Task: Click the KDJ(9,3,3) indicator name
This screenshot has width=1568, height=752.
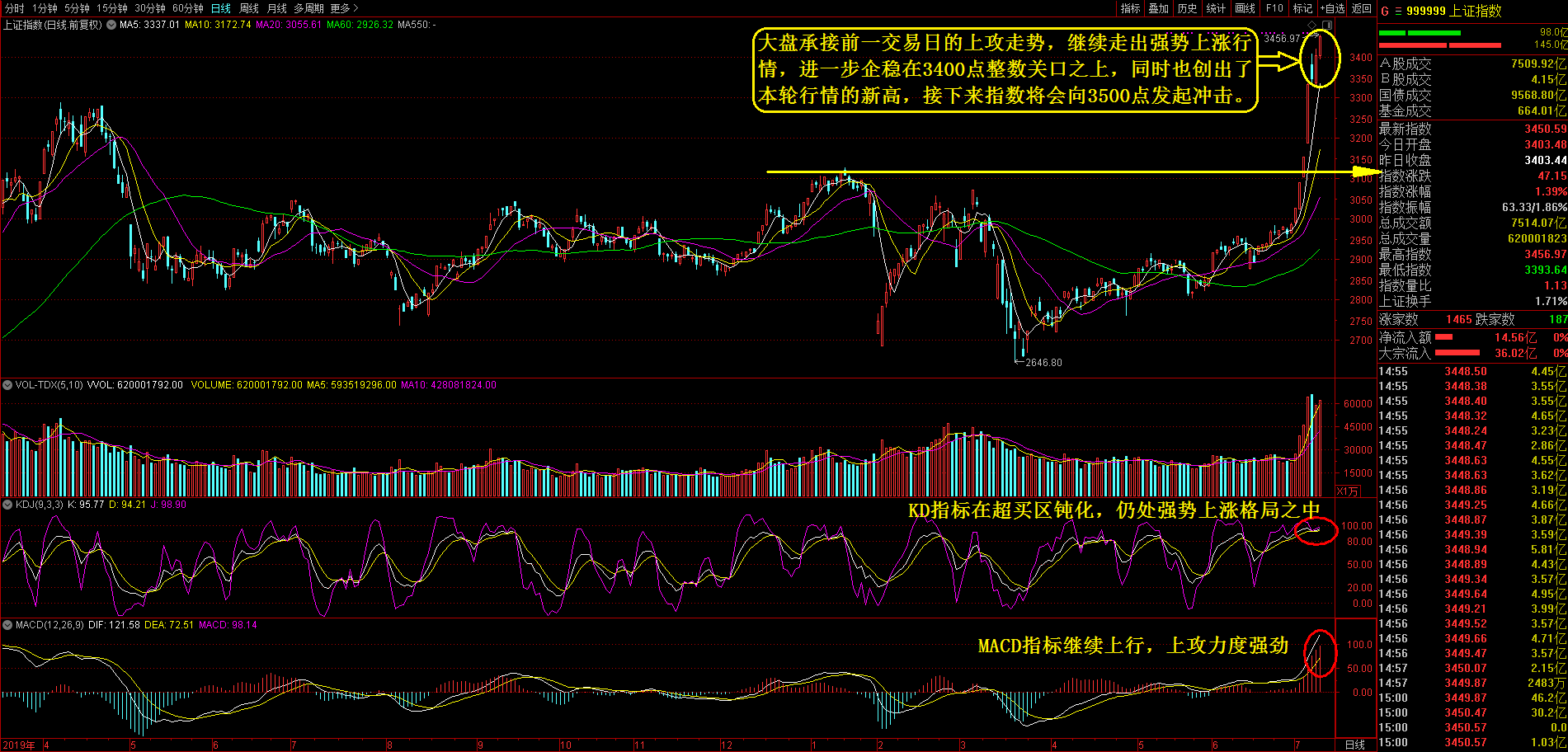Action: pos(40,505)
